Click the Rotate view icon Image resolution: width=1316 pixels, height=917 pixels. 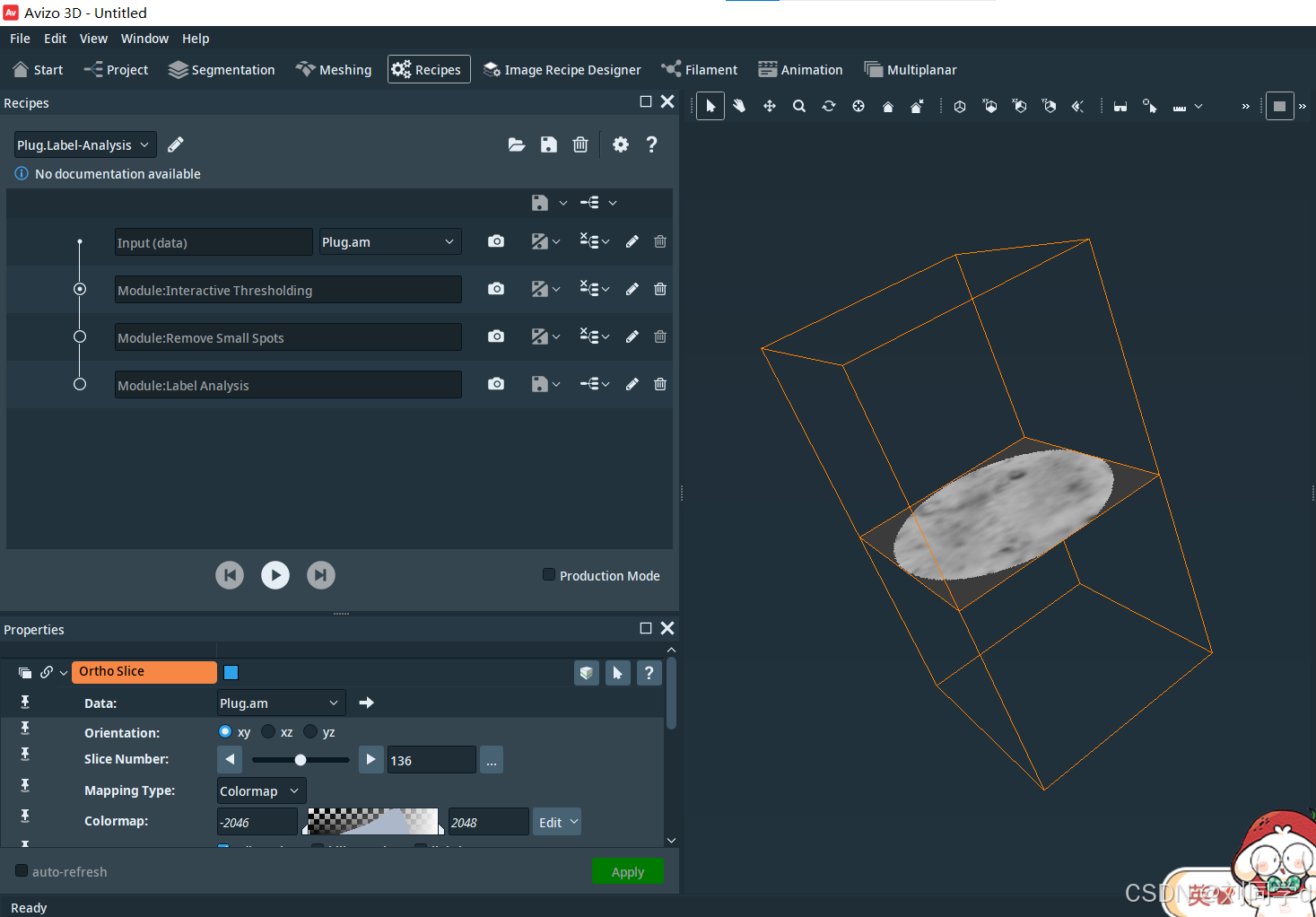tap(829, 106)
